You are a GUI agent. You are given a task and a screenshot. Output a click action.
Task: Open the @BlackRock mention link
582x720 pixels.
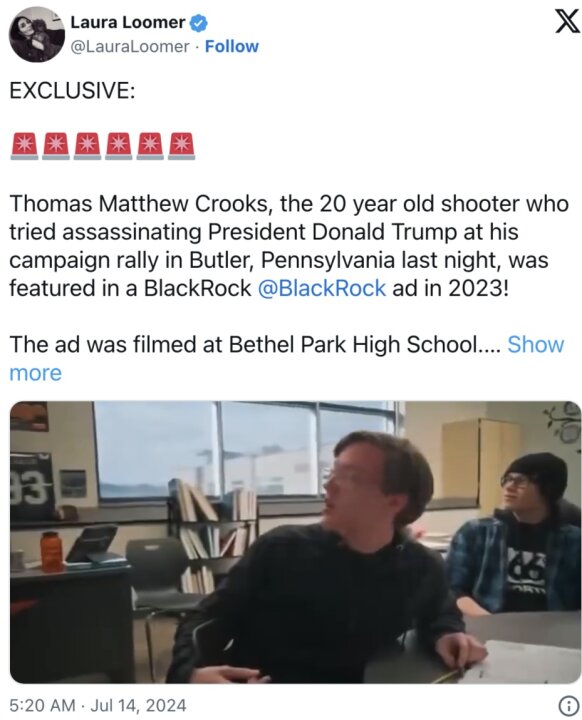click(x=322, y=288)
